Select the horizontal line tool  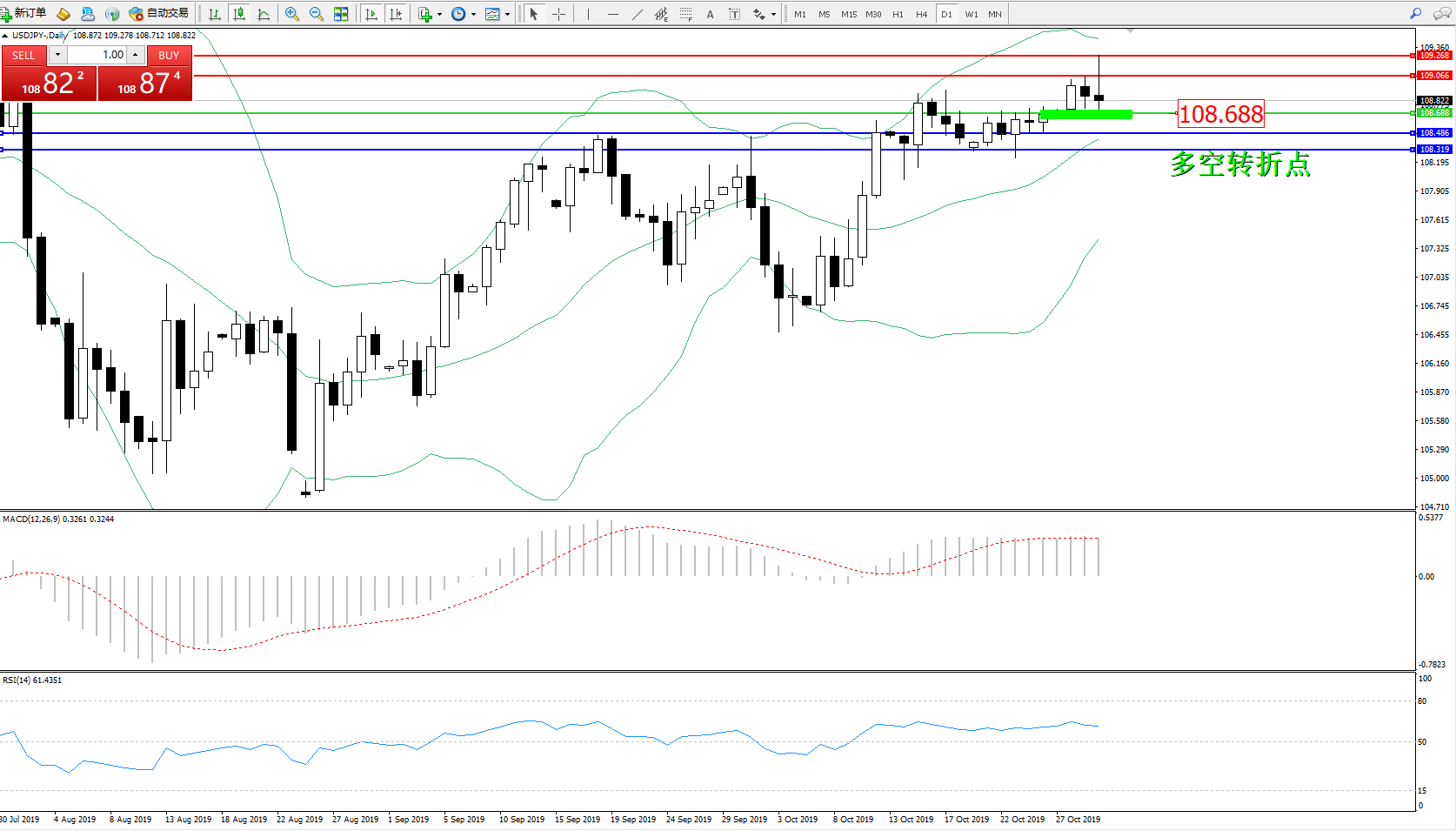tap(613, 14)
